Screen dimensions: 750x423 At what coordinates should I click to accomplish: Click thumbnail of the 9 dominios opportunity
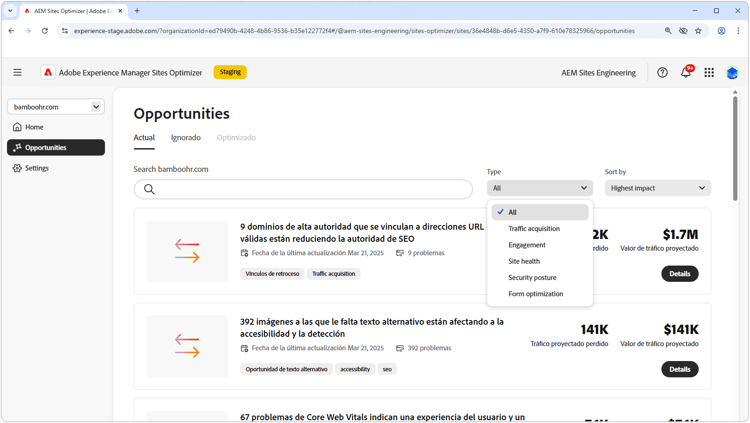pyautogui.click(x=187, y=251)
